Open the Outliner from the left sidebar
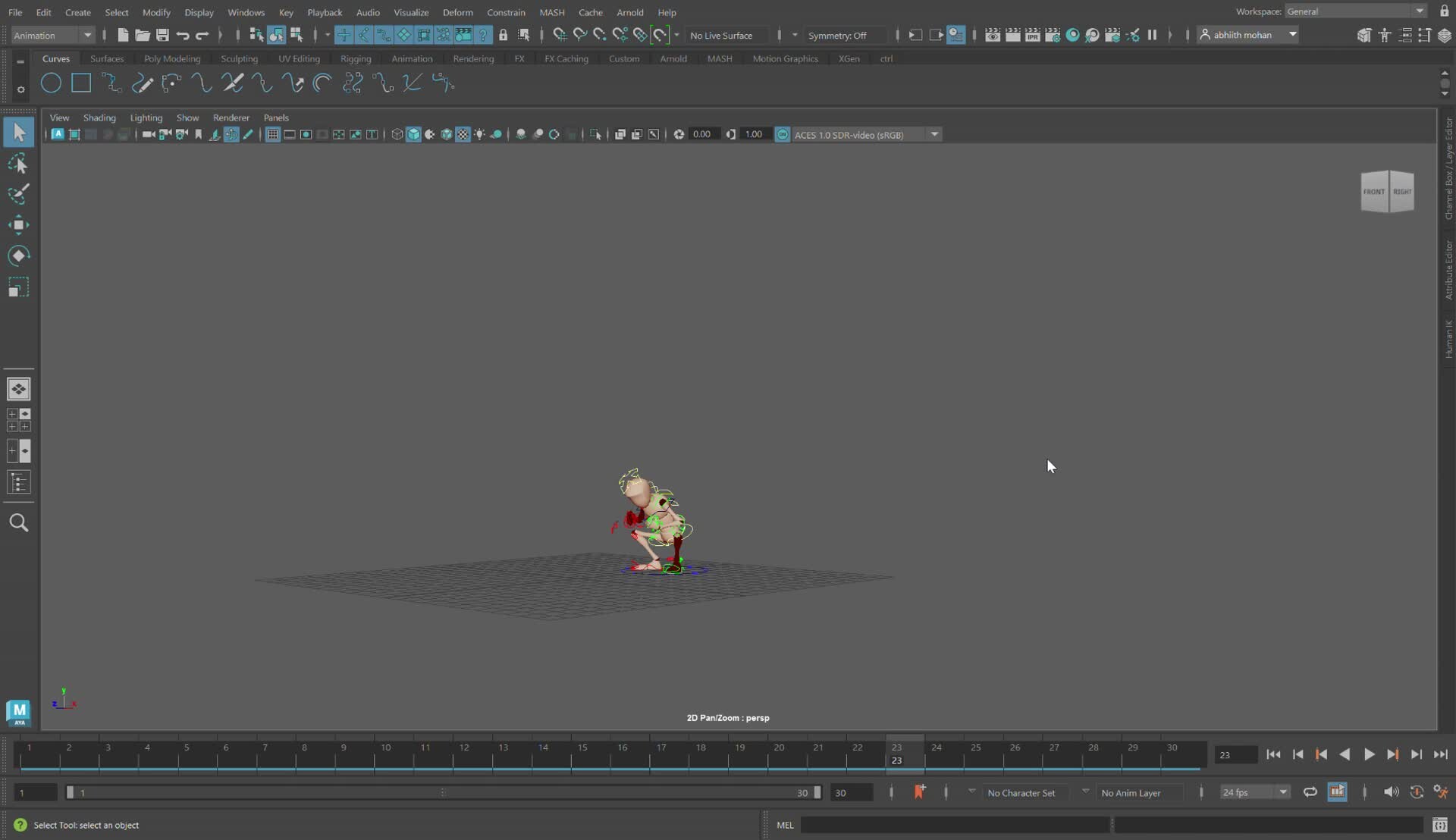 pos(19,483)
